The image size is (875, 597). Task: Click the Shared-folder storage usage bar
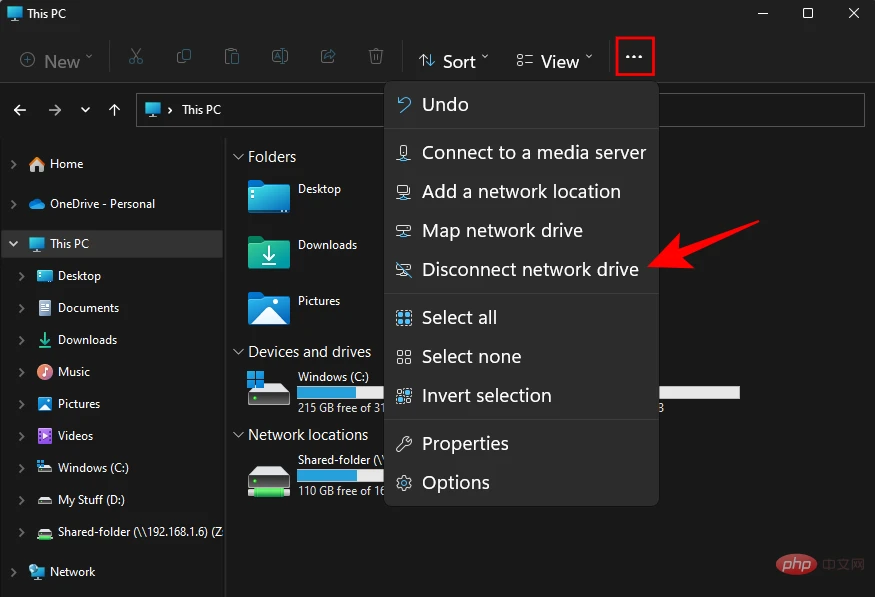coord(340,475)
